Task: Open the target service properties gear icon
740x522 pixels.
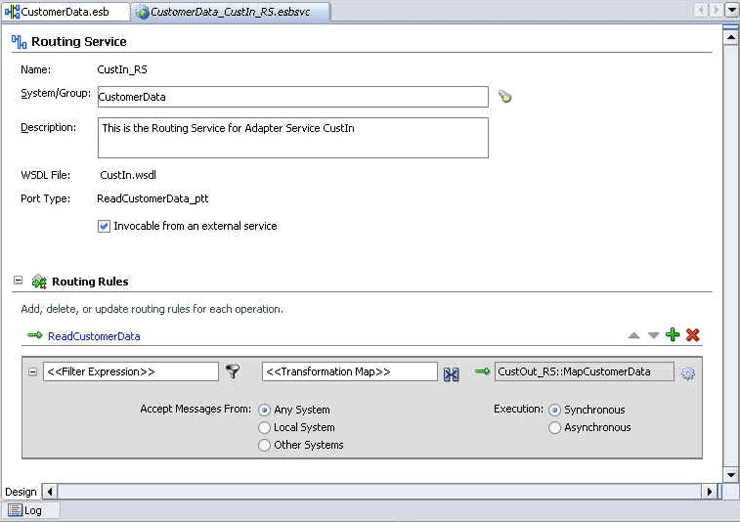Action: click(688, 373)
